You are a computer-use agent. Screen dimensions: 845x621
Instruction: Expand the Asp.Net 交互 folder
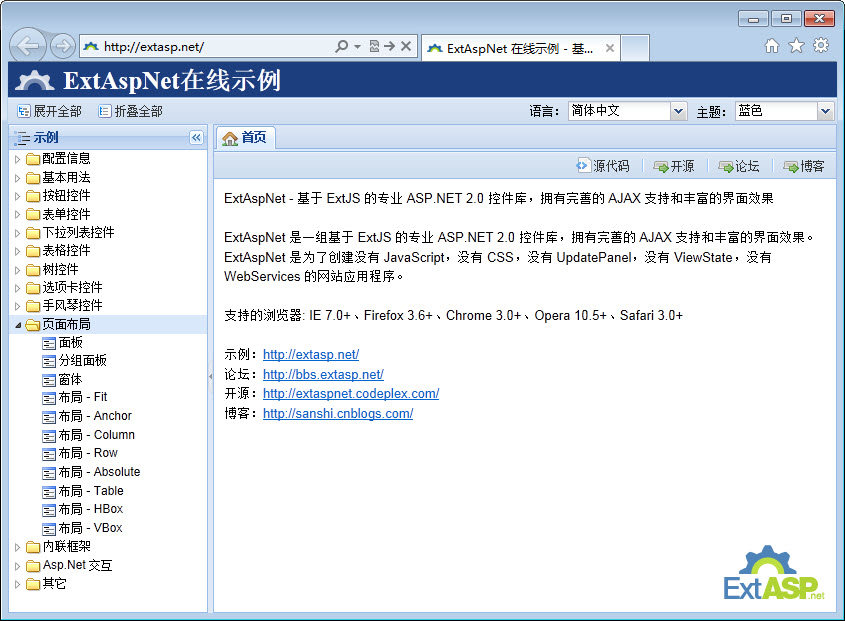click(x=18, y=566)
